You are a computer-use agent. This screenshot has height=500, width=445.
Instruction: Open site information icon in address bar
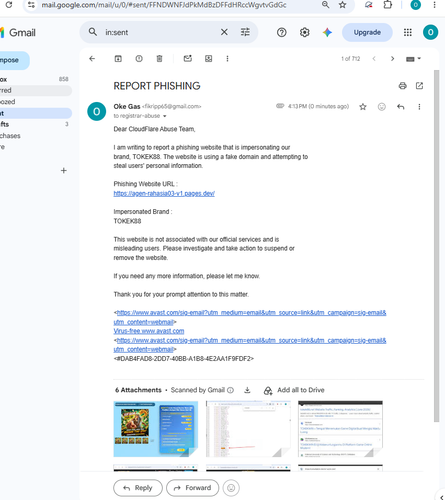point(31,5)
